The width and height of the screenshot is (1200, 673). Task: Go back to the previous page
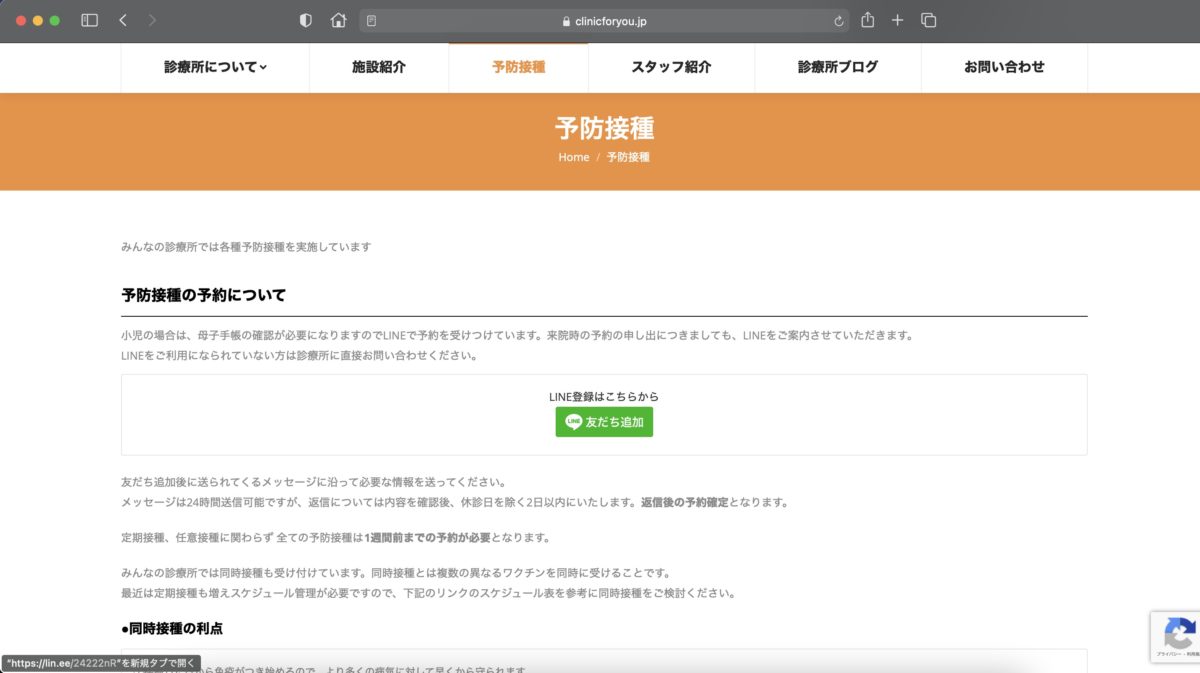pyautogui.click(x=123, y=20)
